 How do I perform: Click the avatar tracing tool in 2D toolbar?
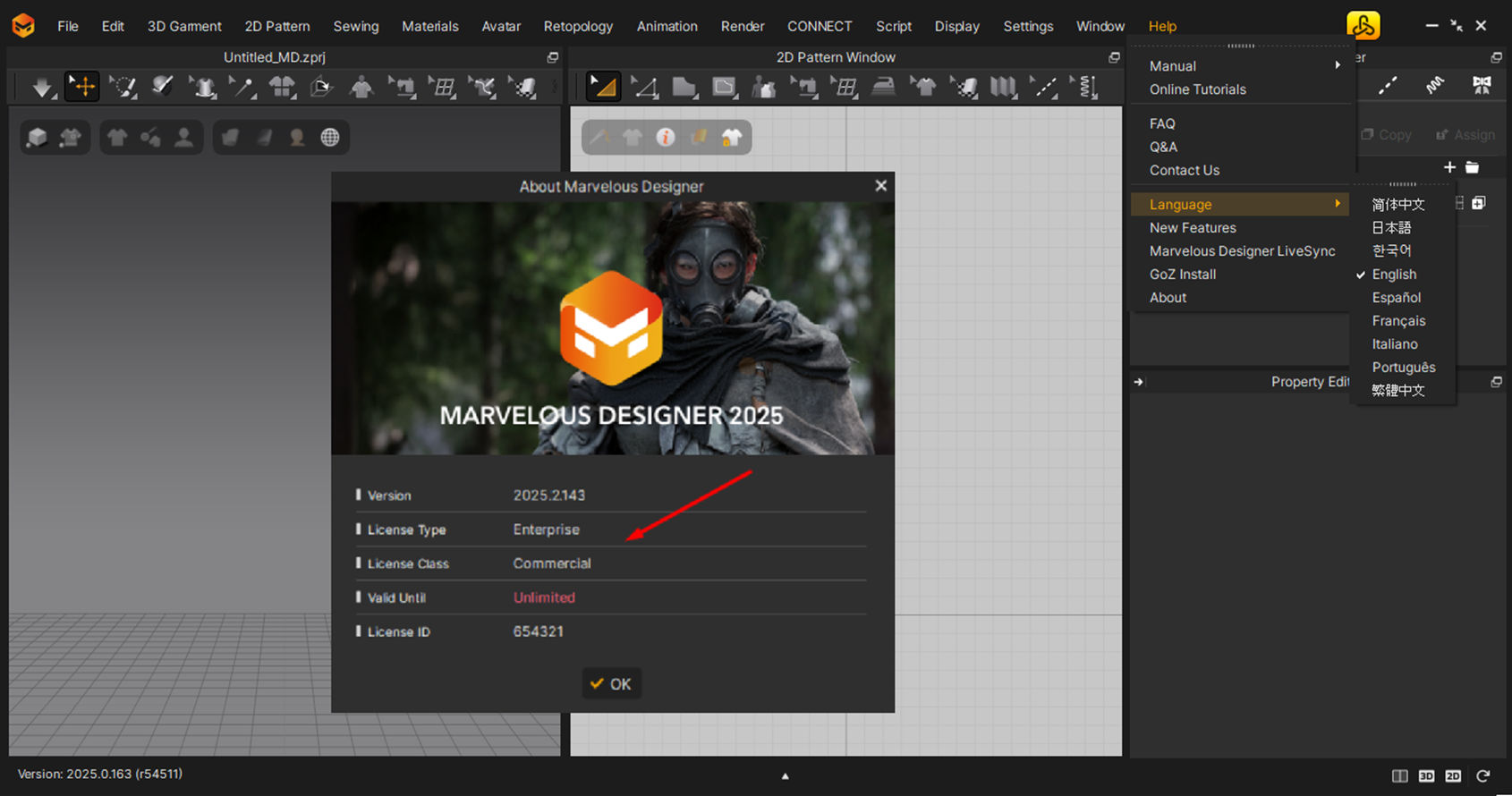coord(764,87)
